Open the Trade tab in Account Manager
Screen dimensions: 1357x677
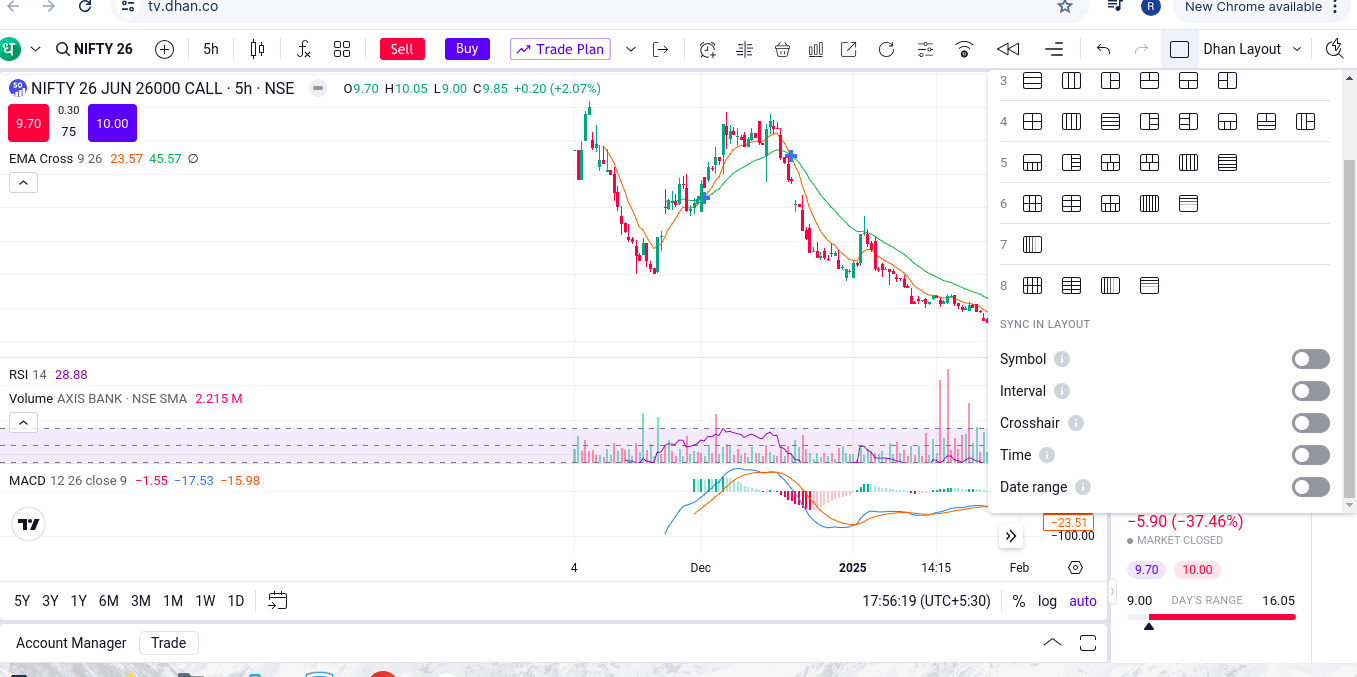169,643
